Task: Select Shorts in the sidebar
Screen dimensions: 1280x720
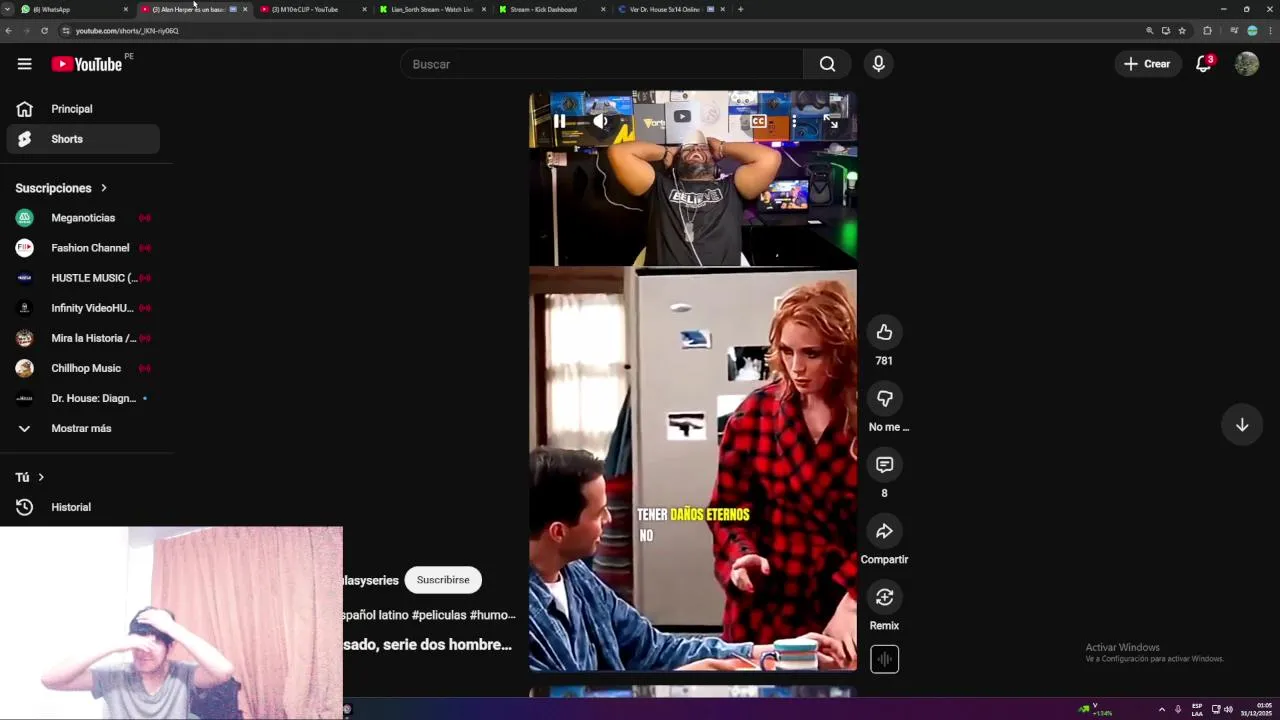Action: pyautogui.click(x=83, y=139)
